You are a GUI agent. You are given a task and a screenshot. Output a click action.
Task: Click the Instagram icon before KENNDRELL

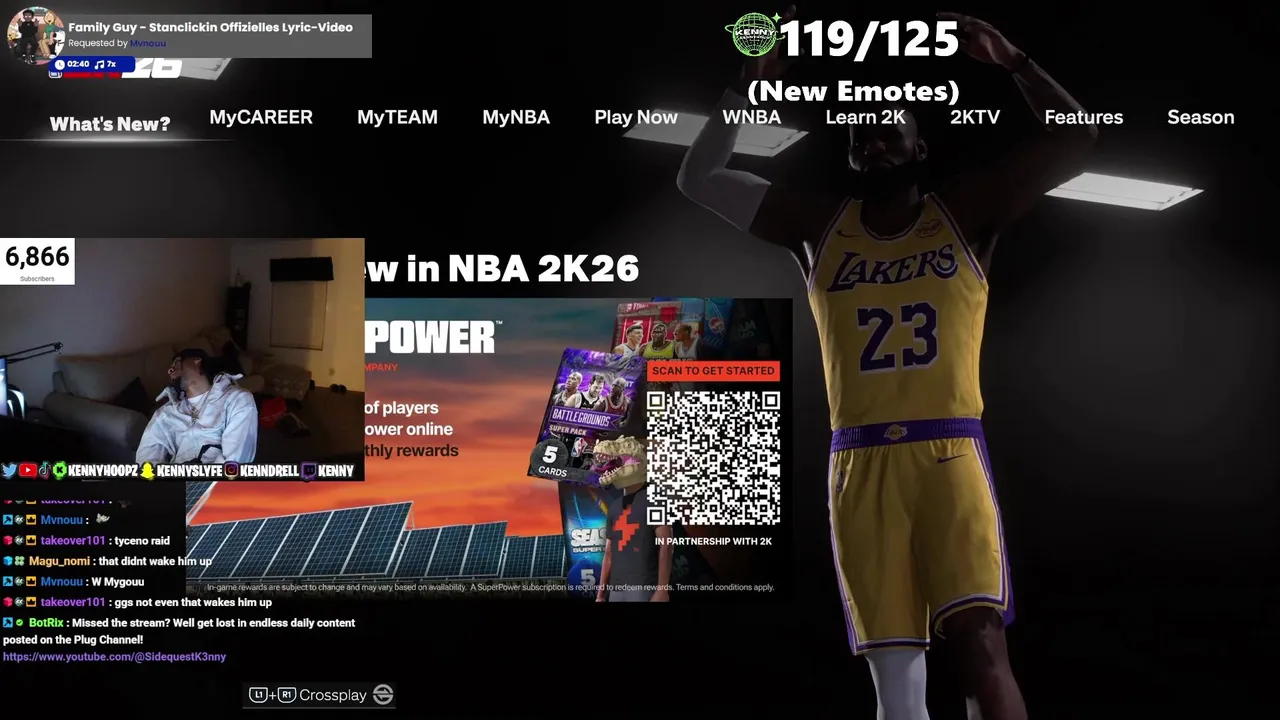click(x=232, y=470)
